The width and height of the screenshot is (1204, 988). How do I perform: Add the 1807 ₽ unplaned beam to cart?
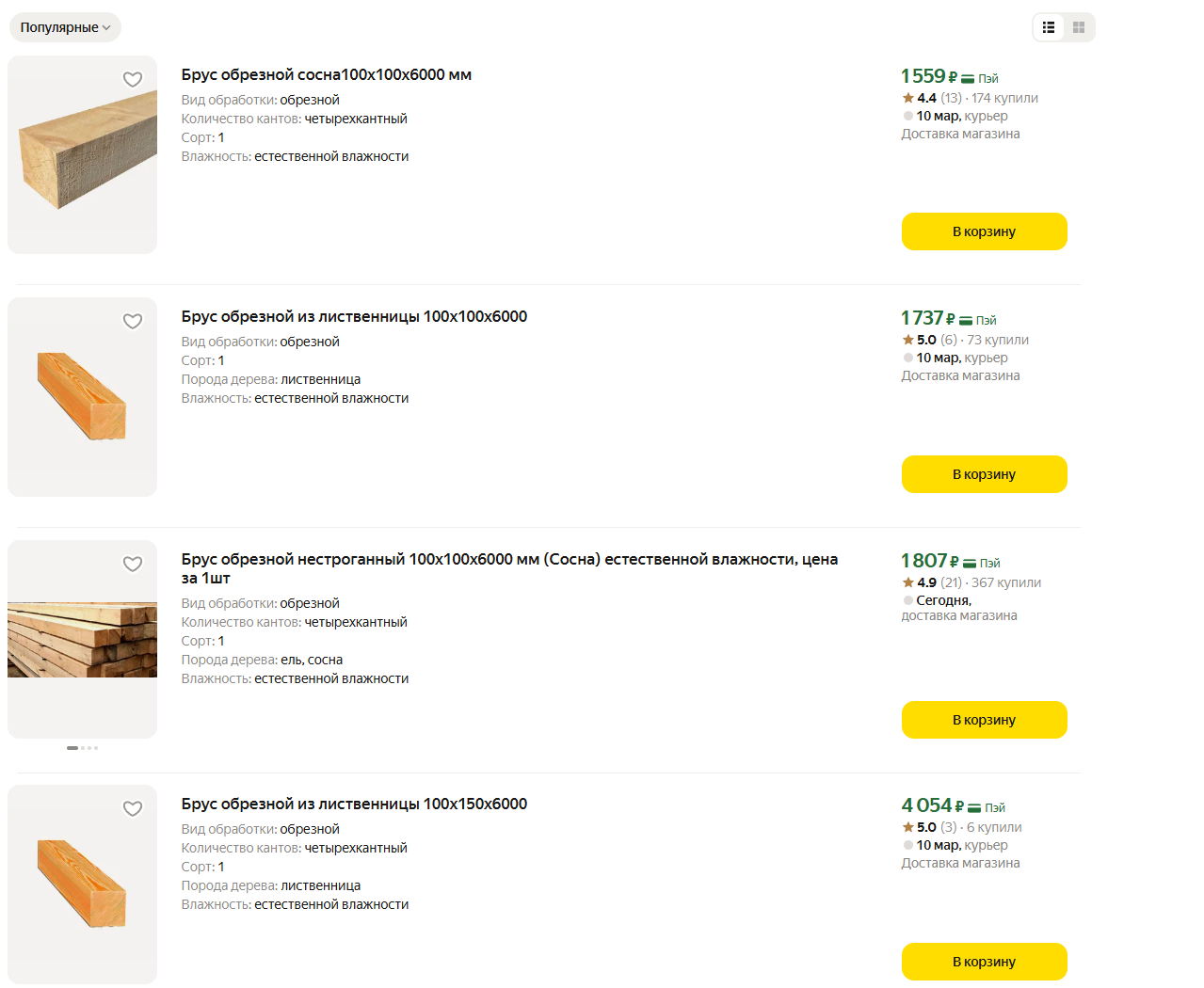pyautogui.click(x=984, y=720)
